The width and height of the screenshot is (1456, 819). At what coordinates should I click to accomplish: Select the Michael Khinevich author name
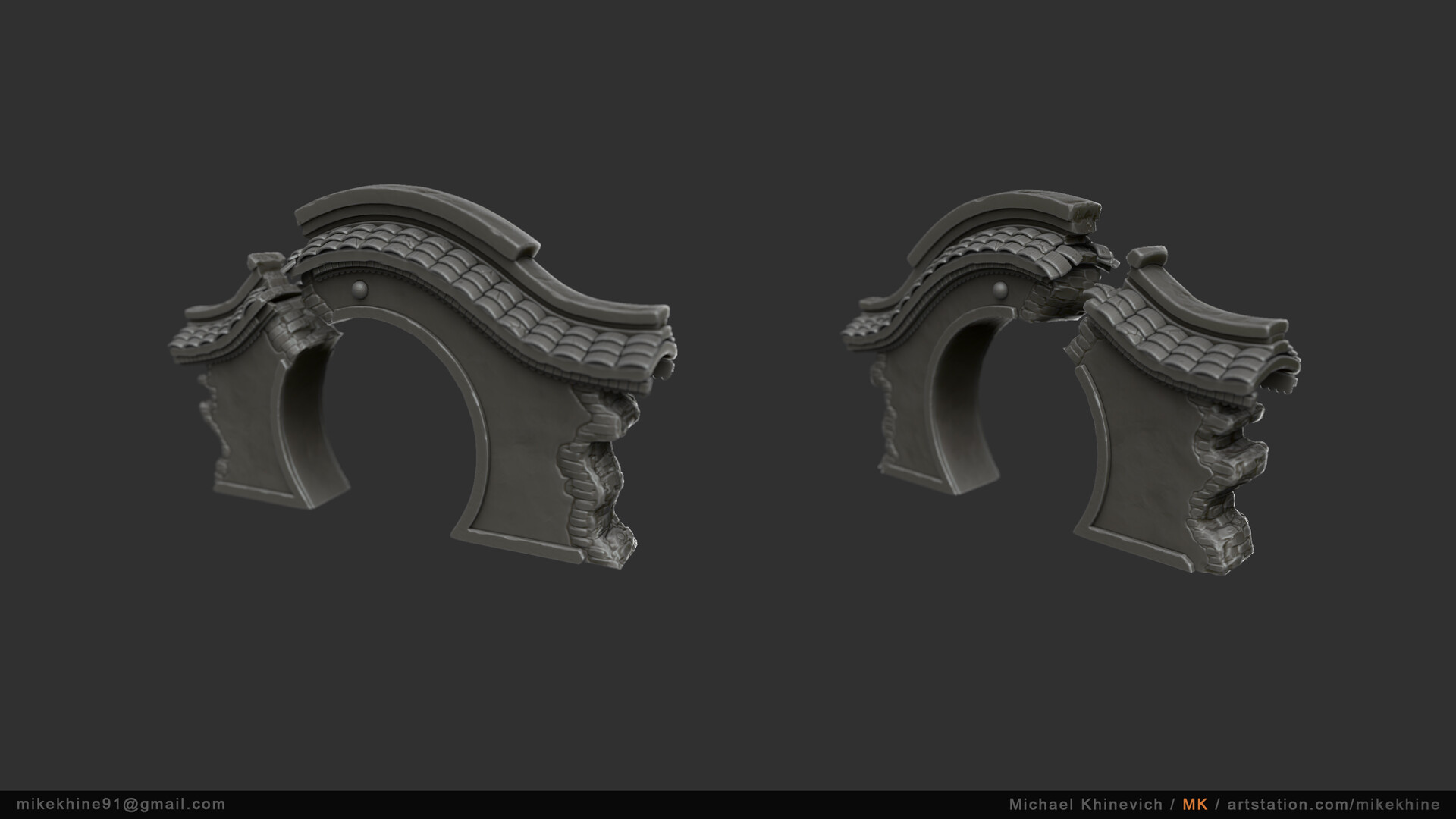[1085, 805]
